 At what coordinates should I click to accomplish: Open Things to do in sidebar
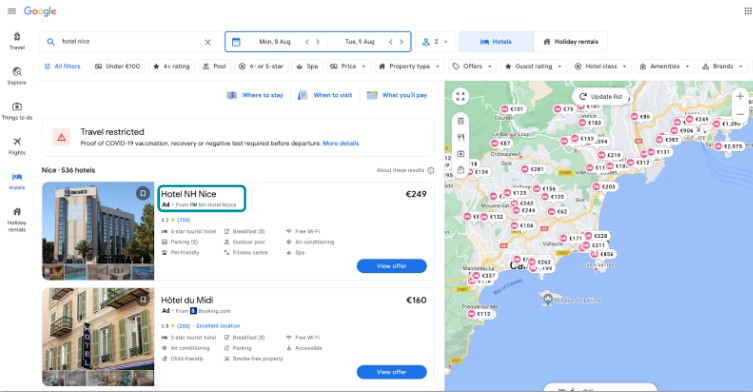click(x=17, y=111)
